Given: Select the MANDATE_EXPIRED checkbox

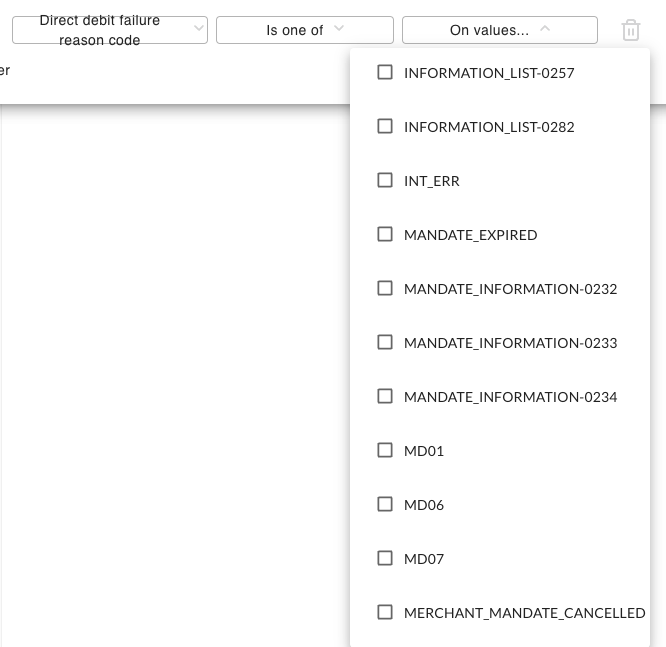Looking at the screenshot, I should coord(385,234).
